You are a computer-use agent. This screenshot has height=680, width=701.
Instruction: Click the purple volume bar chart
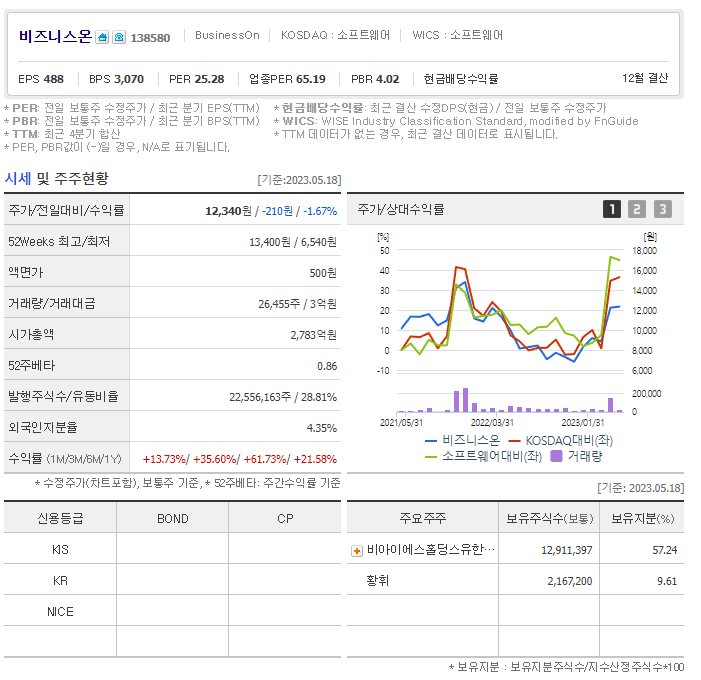(510, 401)
